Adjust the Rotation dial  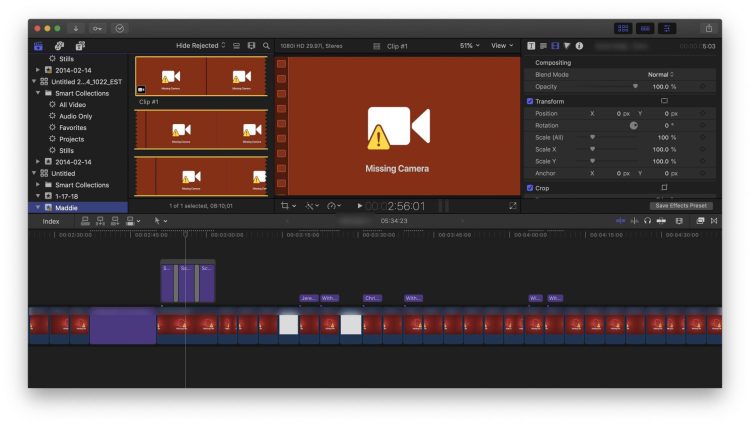pyautogui.click(x=633, y=125)
